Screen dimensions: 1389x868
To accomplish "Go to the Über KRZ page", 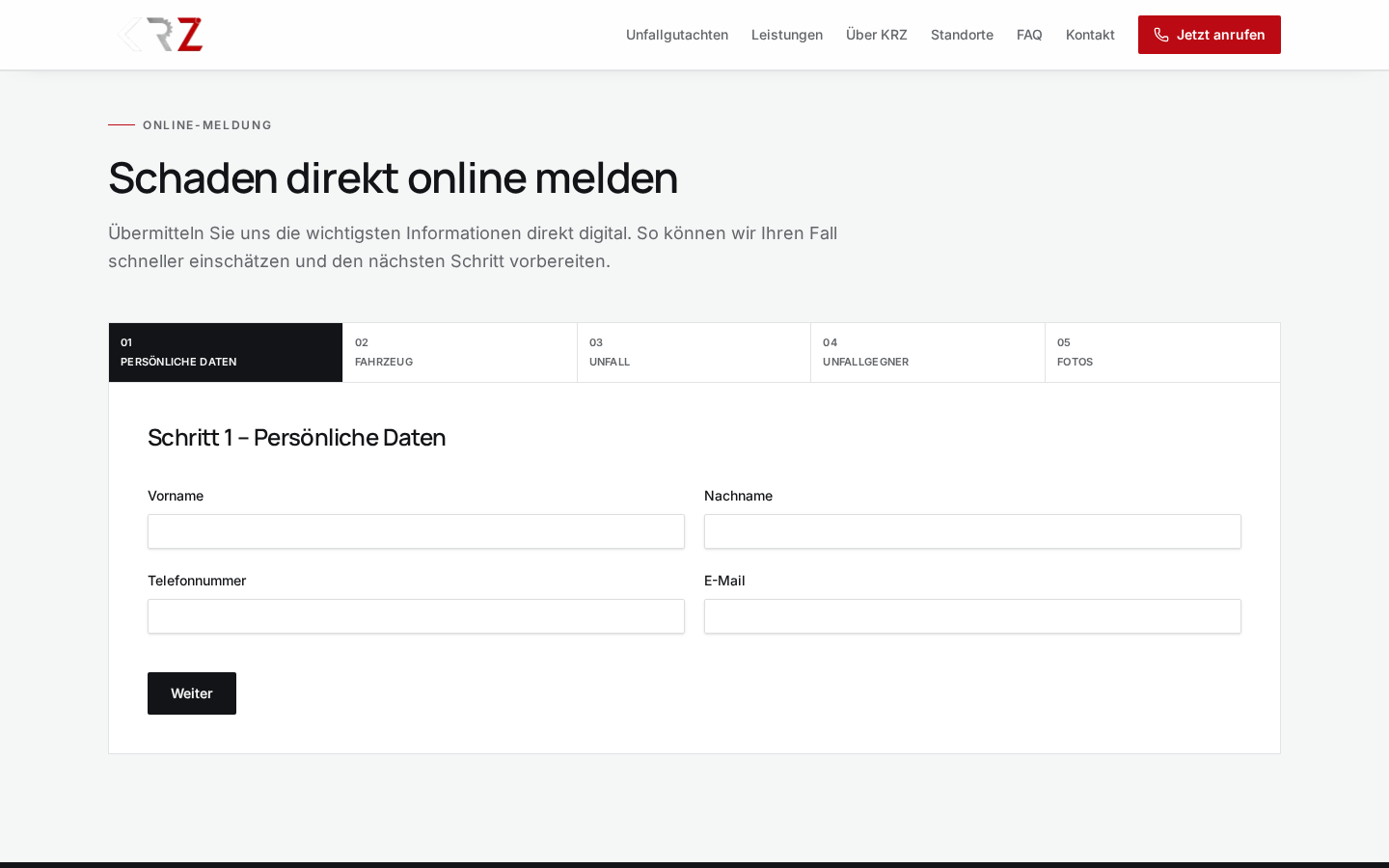I will pyautogui.click(x=877, y=35).
